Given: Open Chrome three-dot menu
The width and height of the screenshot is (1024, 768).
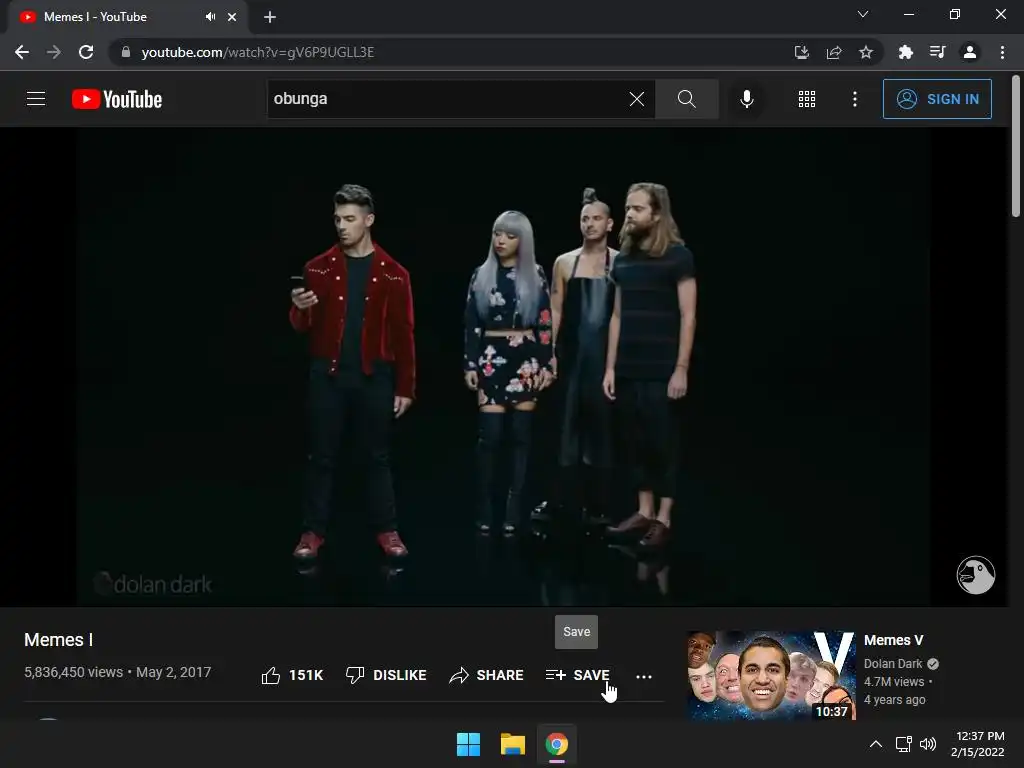Looking at the screenshot, I should click(1002, 52).
